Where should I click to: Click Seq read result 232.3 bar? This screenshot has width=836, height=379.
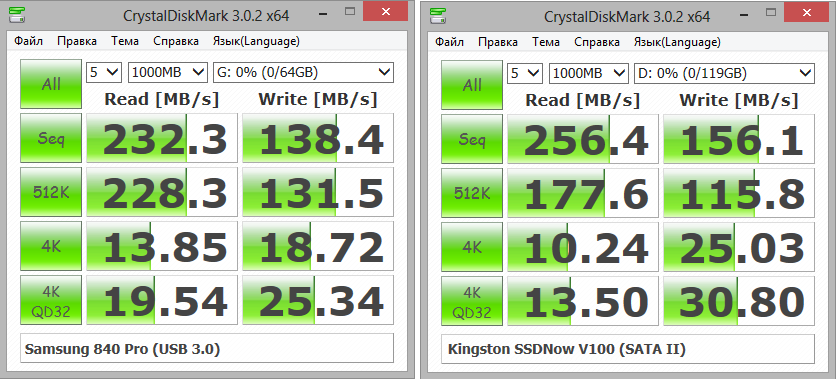[x=162, y=138]
